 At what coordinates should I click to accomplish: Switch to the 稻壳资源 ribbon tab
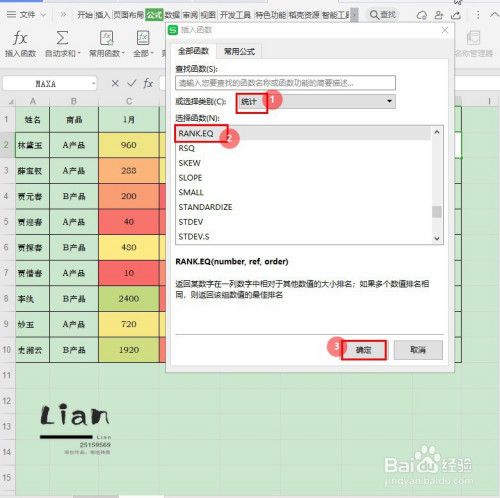[x=304, y=15]
